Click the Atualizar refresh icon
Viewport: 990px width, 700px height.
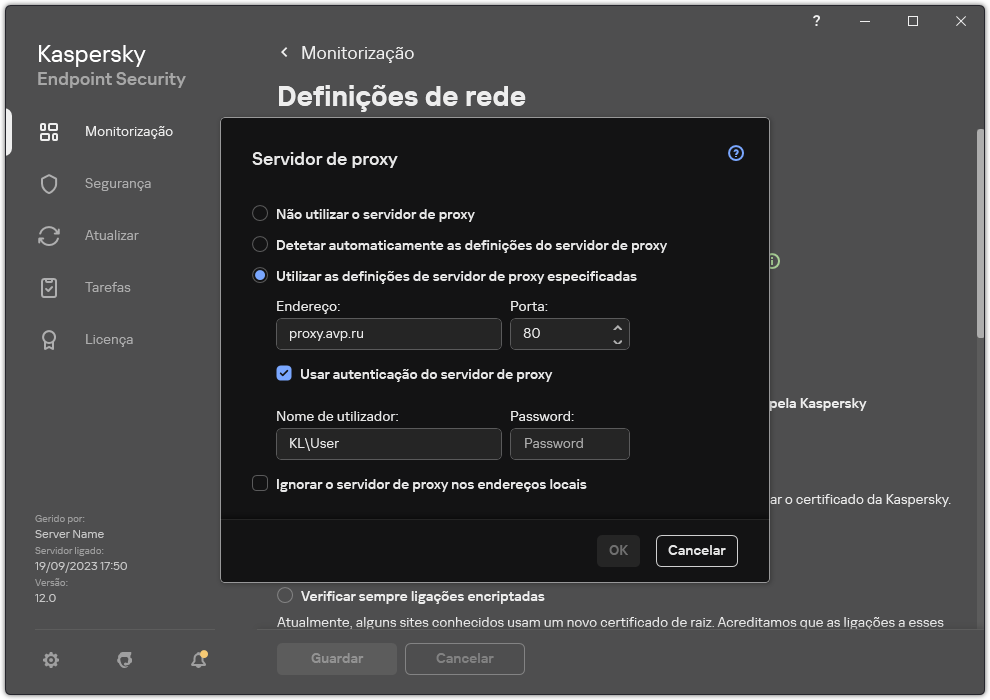49,235
